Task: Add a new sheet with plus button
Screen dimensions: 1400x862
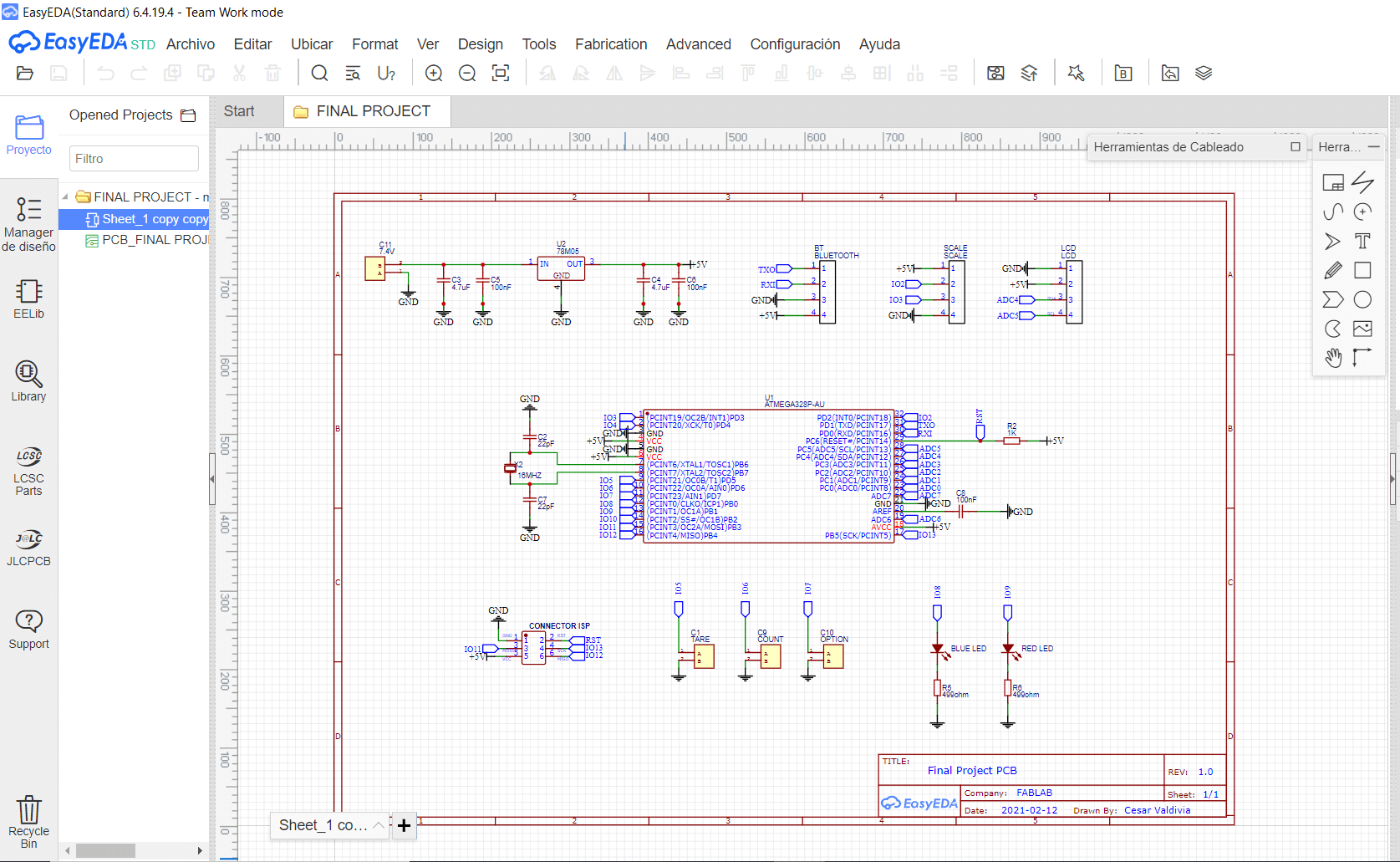Action: (404, 825)
